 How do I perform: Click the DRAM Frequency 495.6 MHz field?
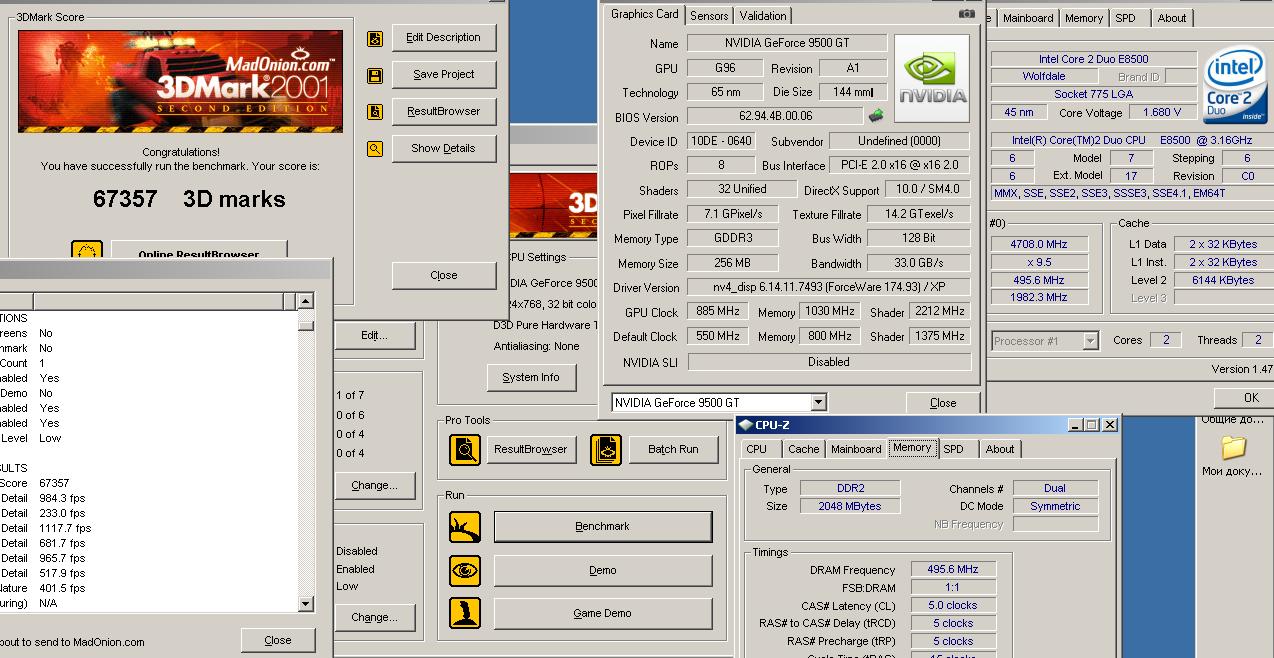click(952, 570)
